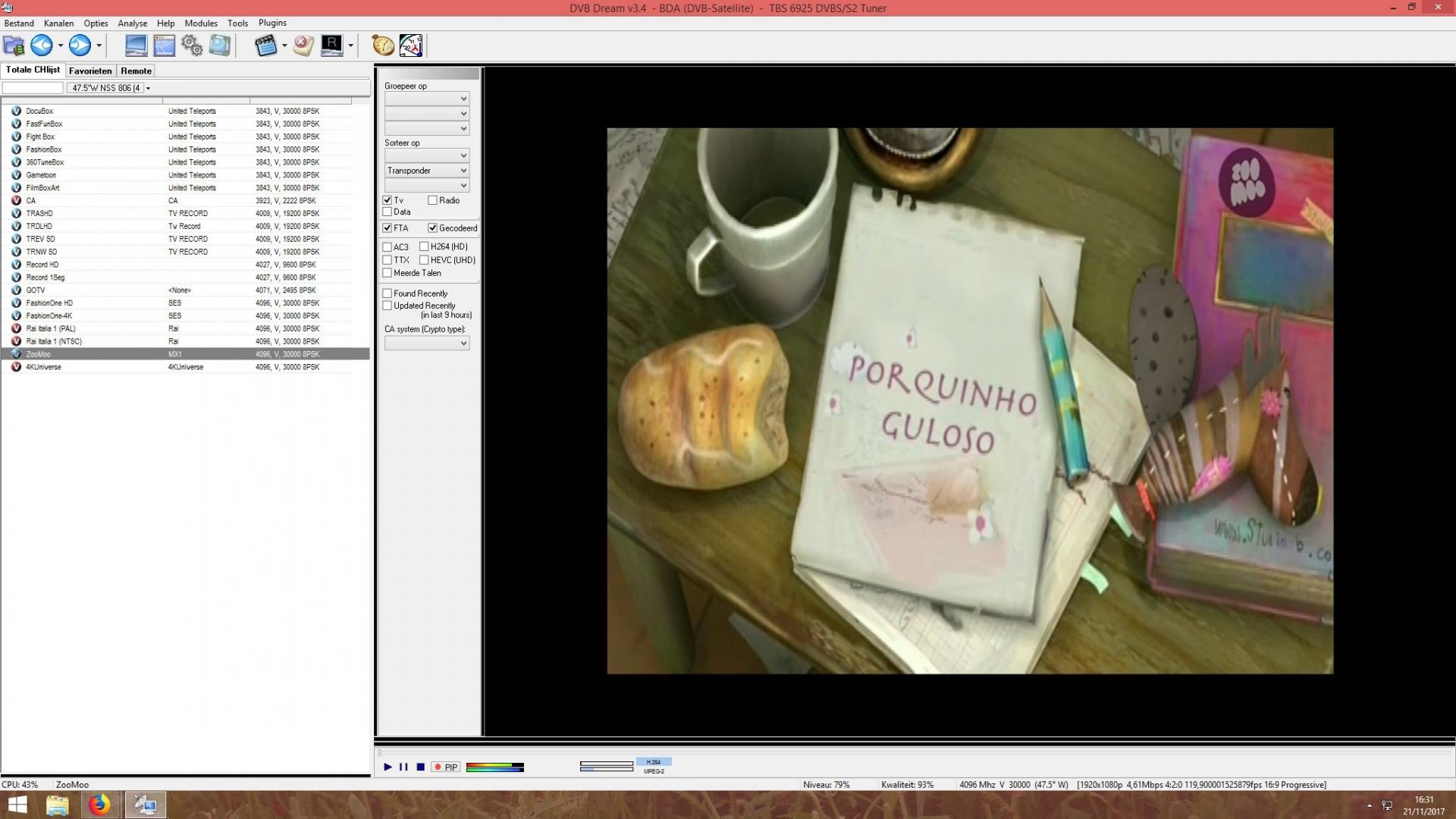Open the settings gears toolbar icon

(191, 46)
